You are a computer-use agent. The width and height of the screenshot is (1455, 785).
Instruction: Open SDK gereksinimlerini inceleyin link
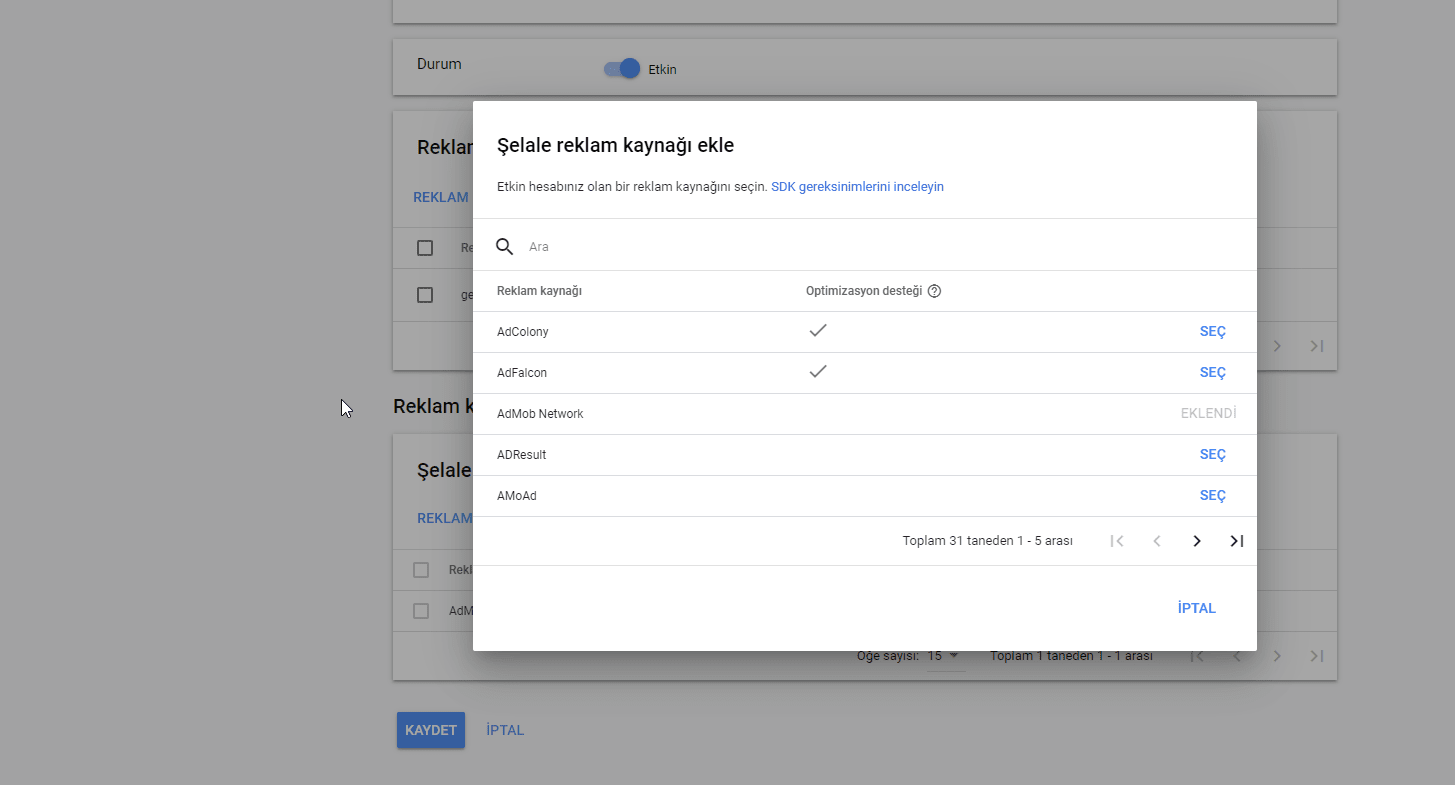[857, 187]
